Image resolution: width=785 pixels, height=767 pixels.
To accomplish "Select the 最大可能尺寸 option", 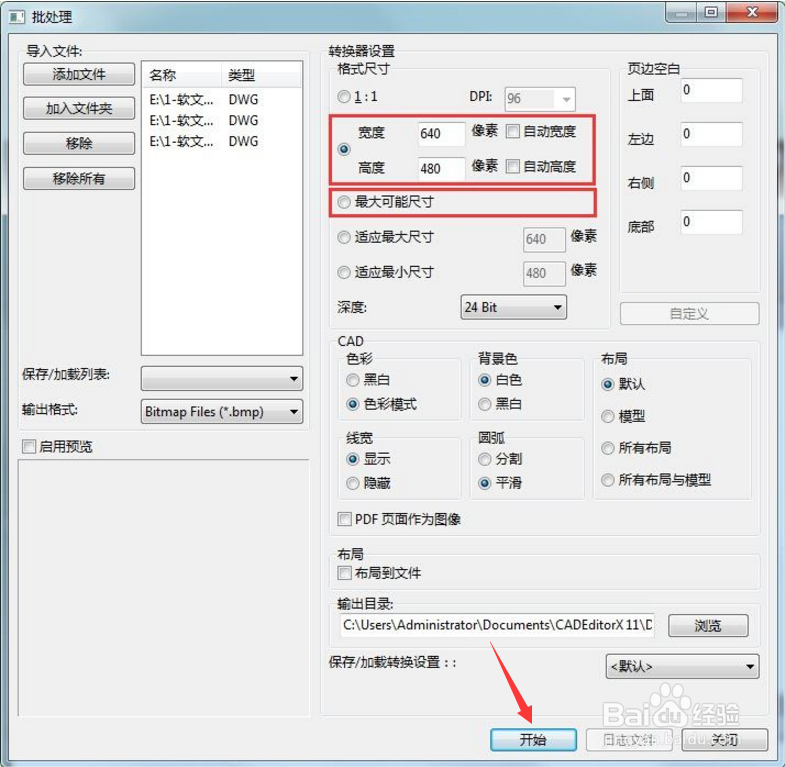I will [343, 202].
